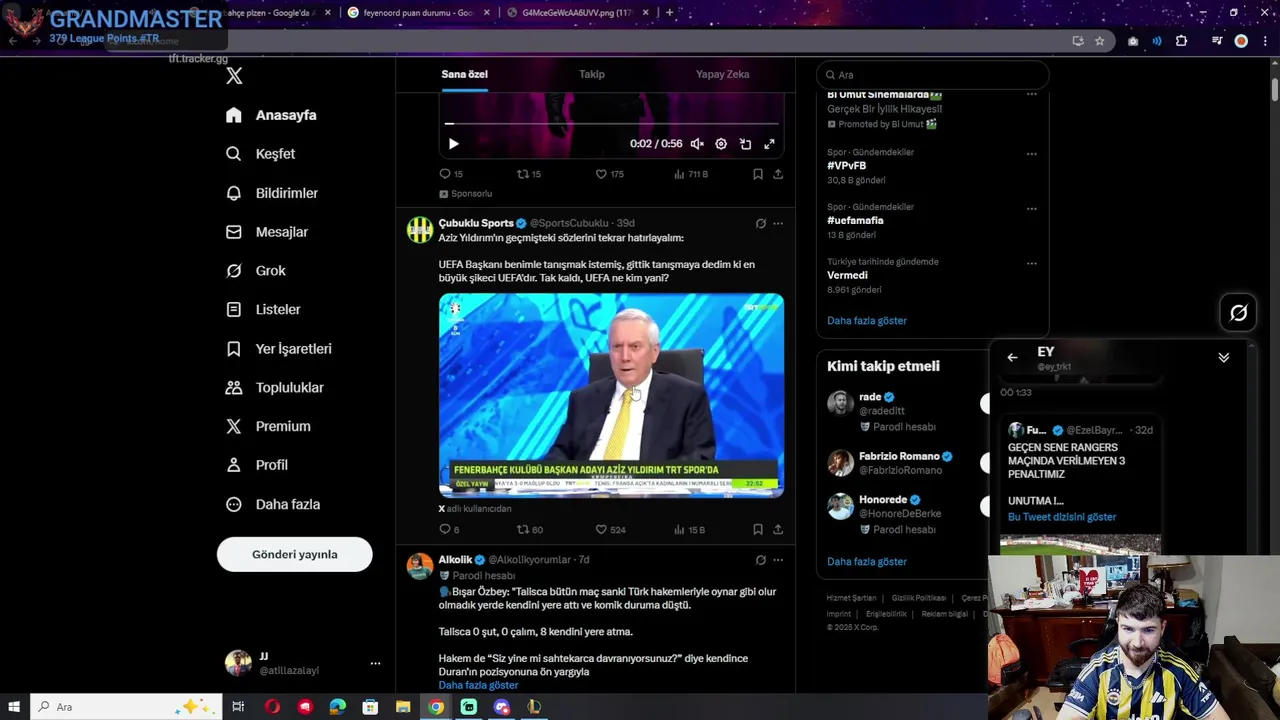Image resolution: width=1280 pixels, height=720 pixels.
Task: Click Gönderi yayınla button
Action: 295,554
